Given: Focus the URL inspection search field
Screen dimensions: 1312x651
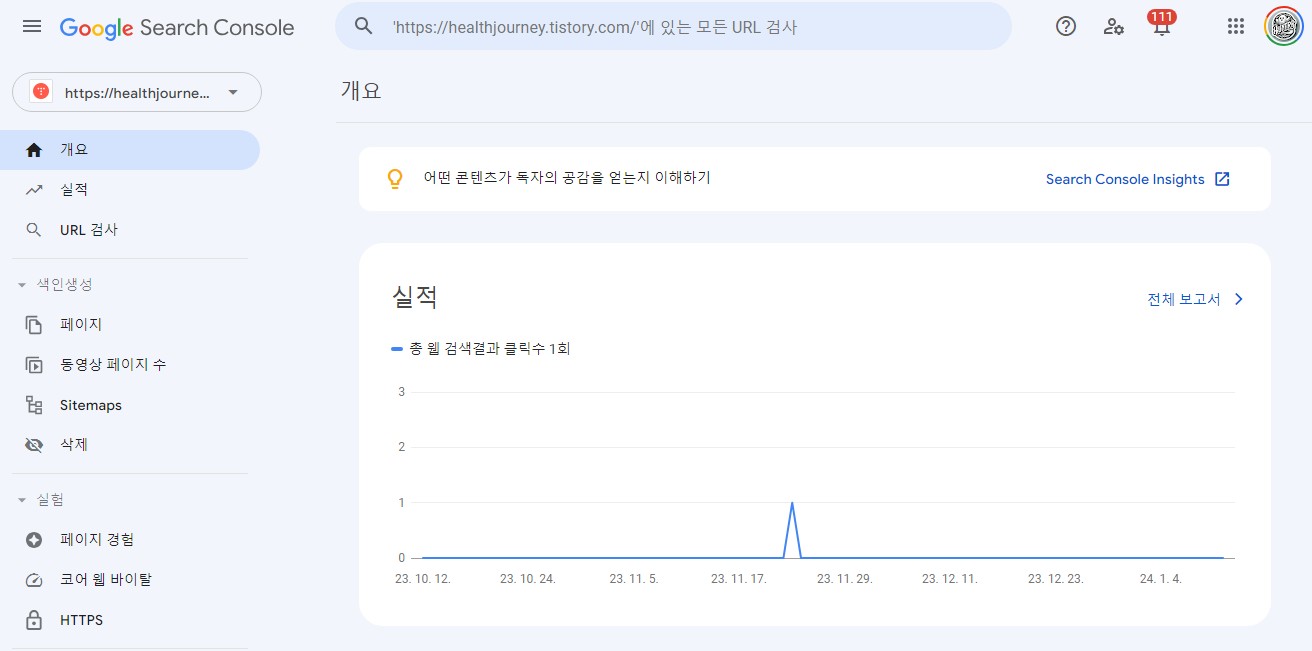Looking at the screenshot, I should tap(673, 27).
